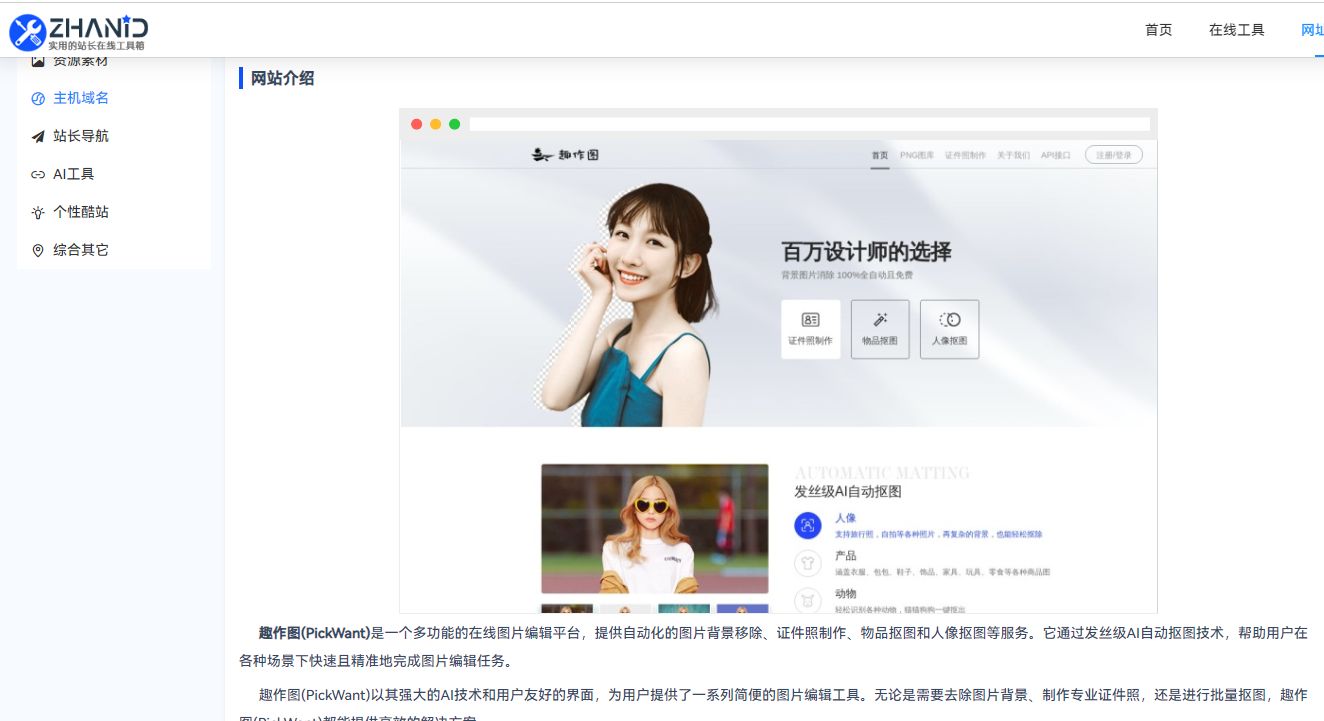The height and width of the screenshot is (721, 1324).
Task: Click the red dot in the preview window
Action: pos(417,124)
